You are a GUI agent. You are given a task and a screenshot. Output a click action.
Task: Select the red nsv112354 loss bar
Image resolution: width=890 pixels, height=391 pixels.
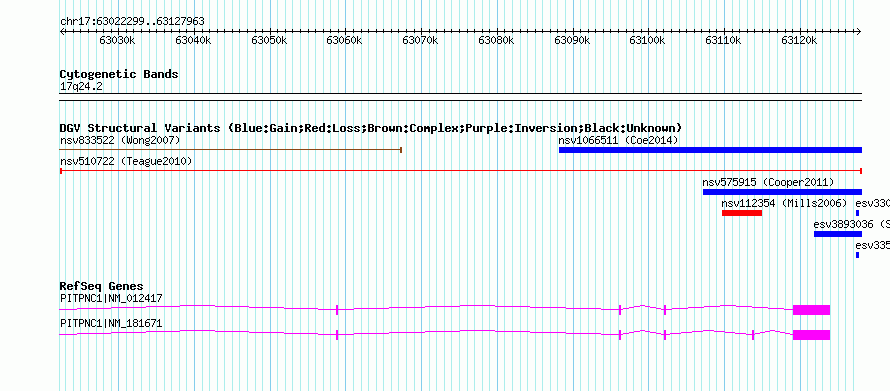coord(742,213)
